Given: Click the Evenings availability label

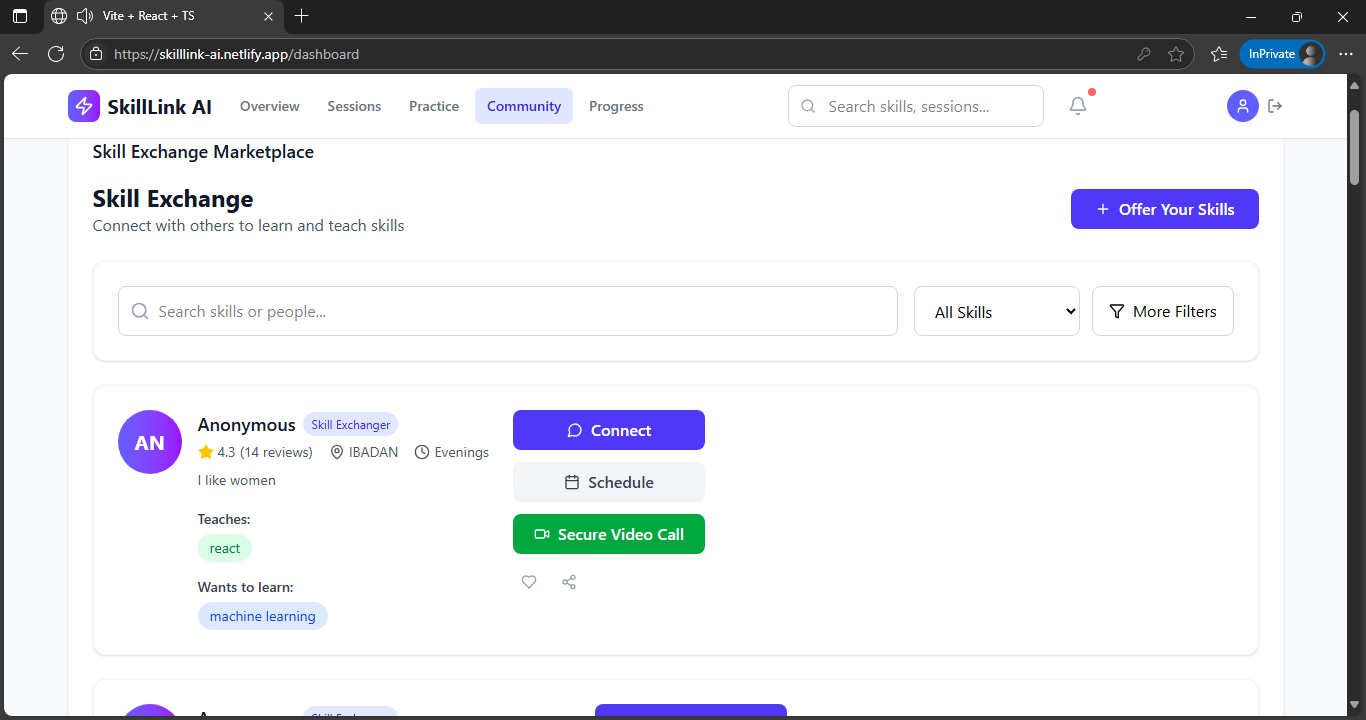Looking at the screenshot, I should (452, 452).
